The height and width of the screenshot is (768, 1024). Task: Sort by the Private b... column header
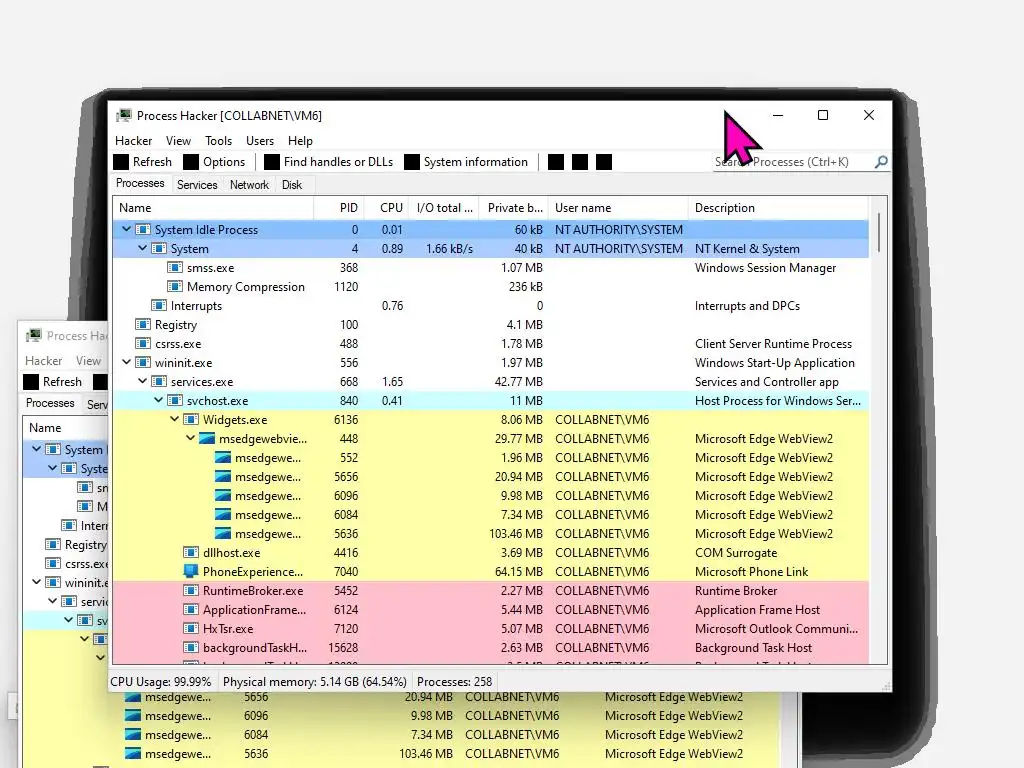[515, 208]
